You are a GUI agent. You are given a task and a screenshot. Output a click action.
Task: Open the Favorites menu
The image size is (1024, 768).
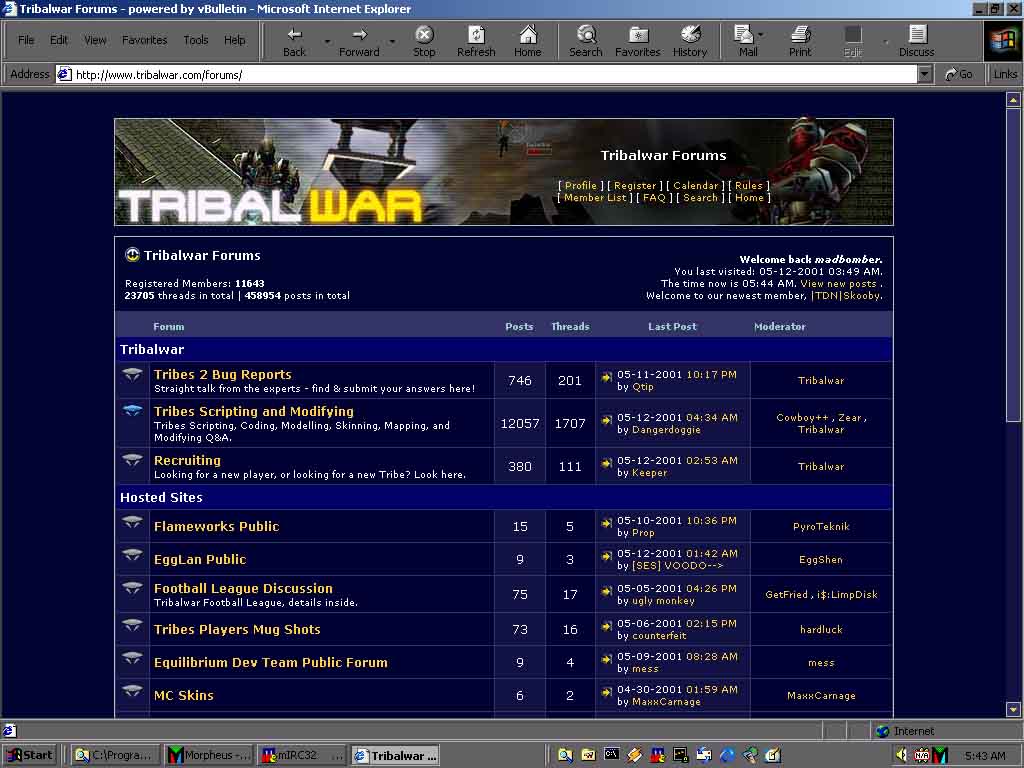[x=144, y=40]
